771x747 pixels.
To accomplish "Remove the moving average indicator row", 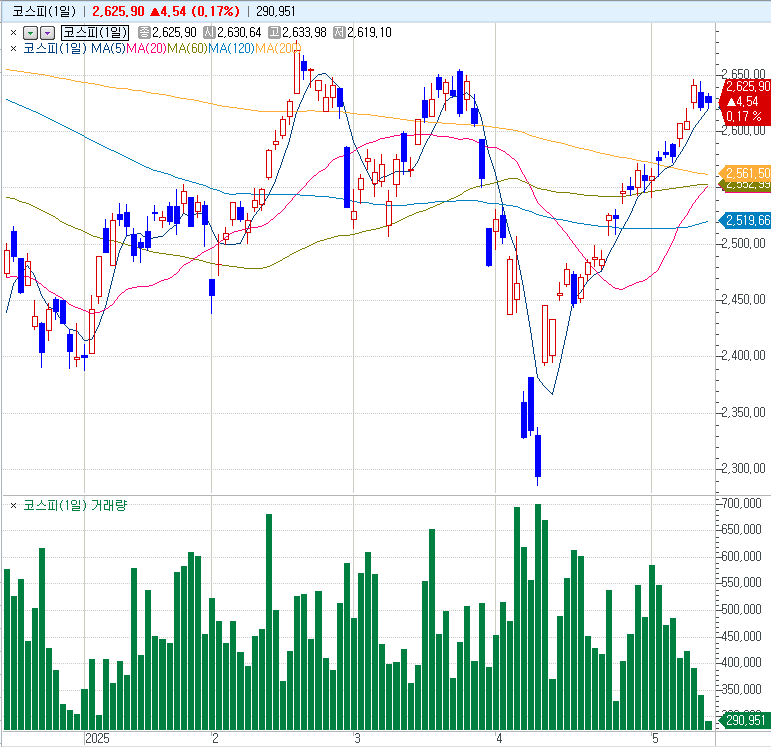I will pos(13,47).
